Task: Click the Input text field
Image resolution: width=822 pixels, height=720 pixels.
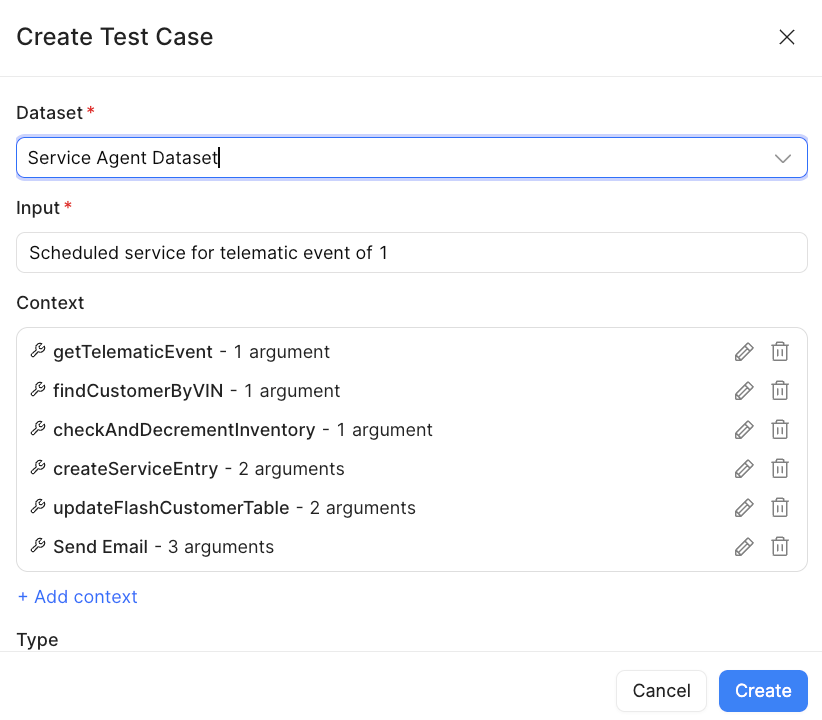Action: click(x=411, y=253)
